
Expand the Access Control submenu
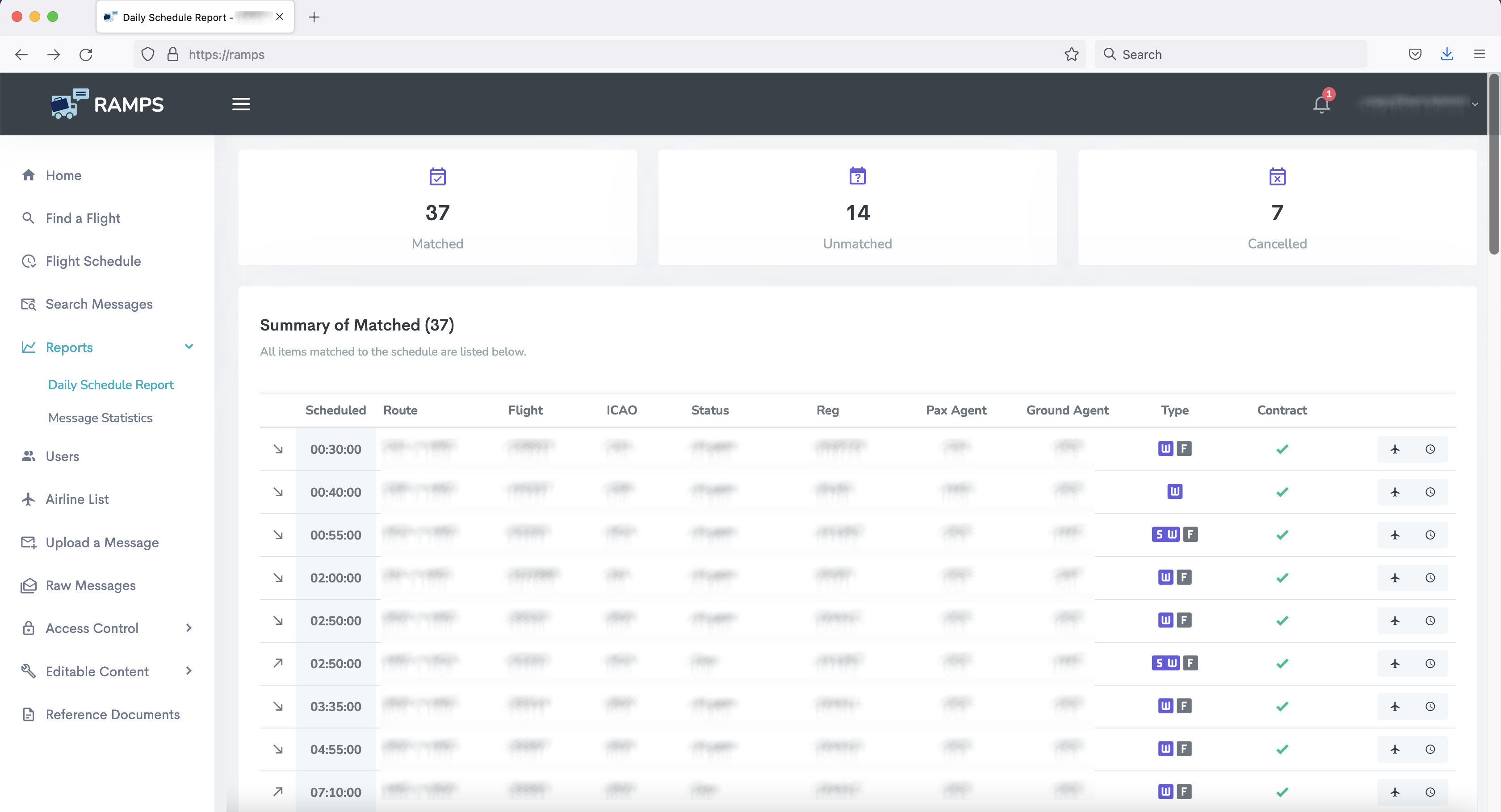[x=189, y=628]
